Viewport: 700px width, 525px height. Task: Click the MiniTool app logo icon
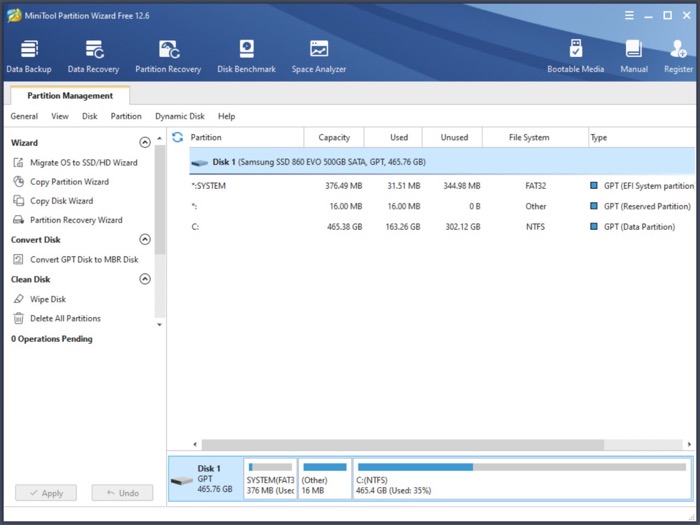click(14, 16)
